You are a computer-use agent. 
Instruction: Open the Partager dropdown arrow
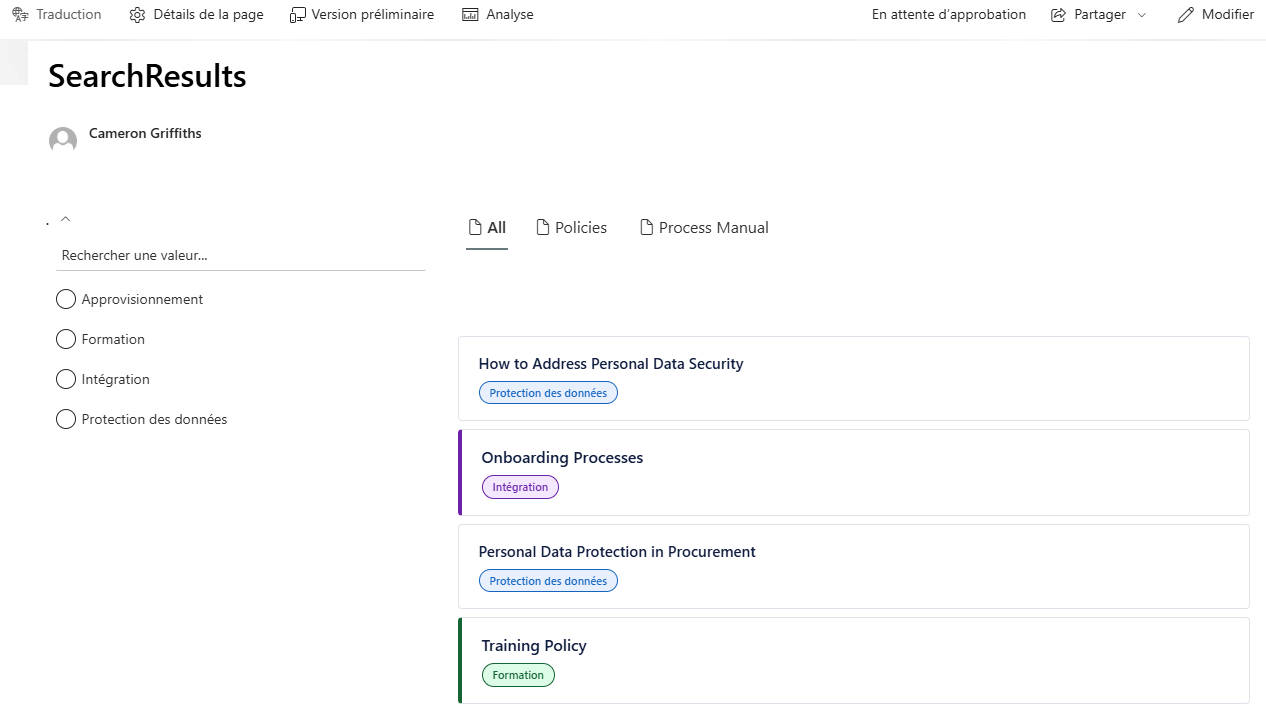click(1142, 15)
